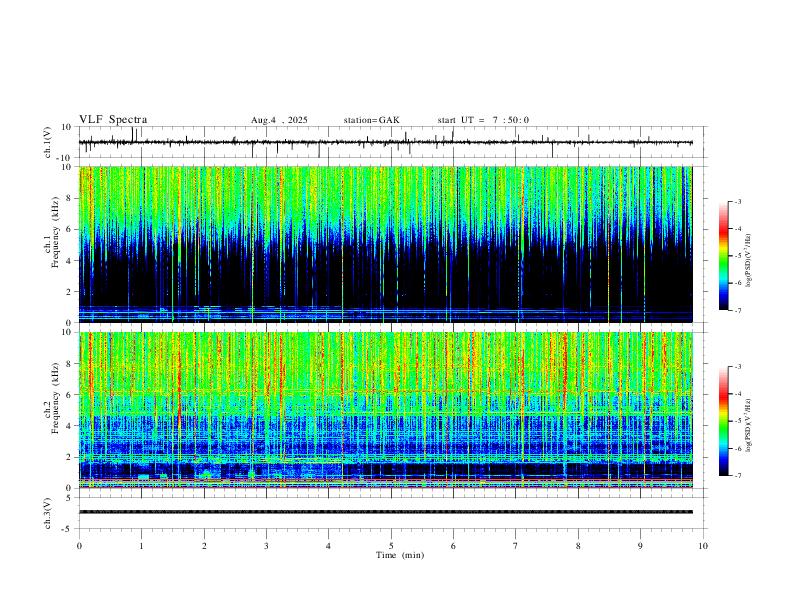792x612 pixels.
Task: Click the "5" tick on ch.3(V) axis
Action: pyautogui.click(x=70, y=498)
